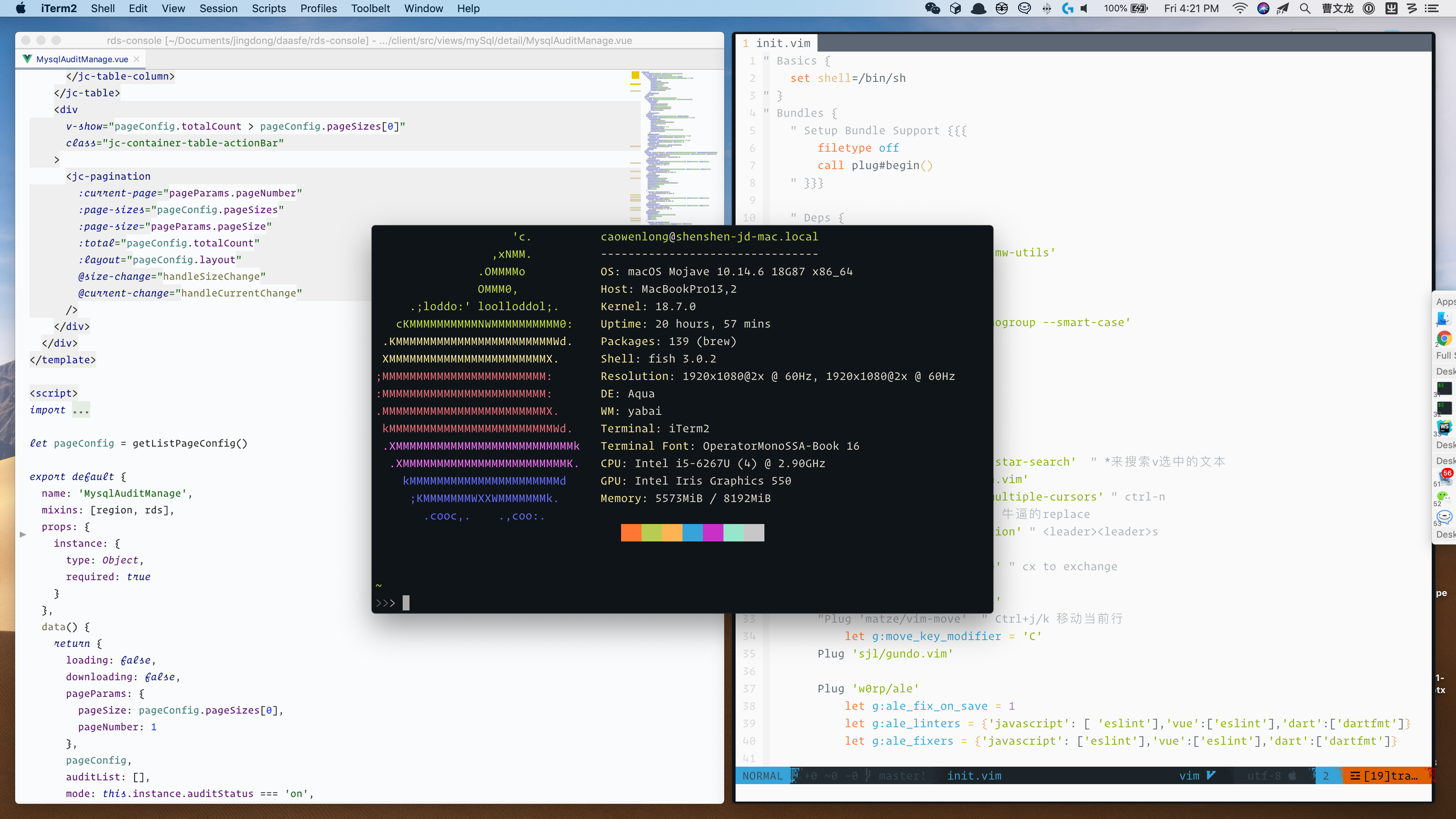
Task: Open the Profiles menu
Action: tap(318, 8)
